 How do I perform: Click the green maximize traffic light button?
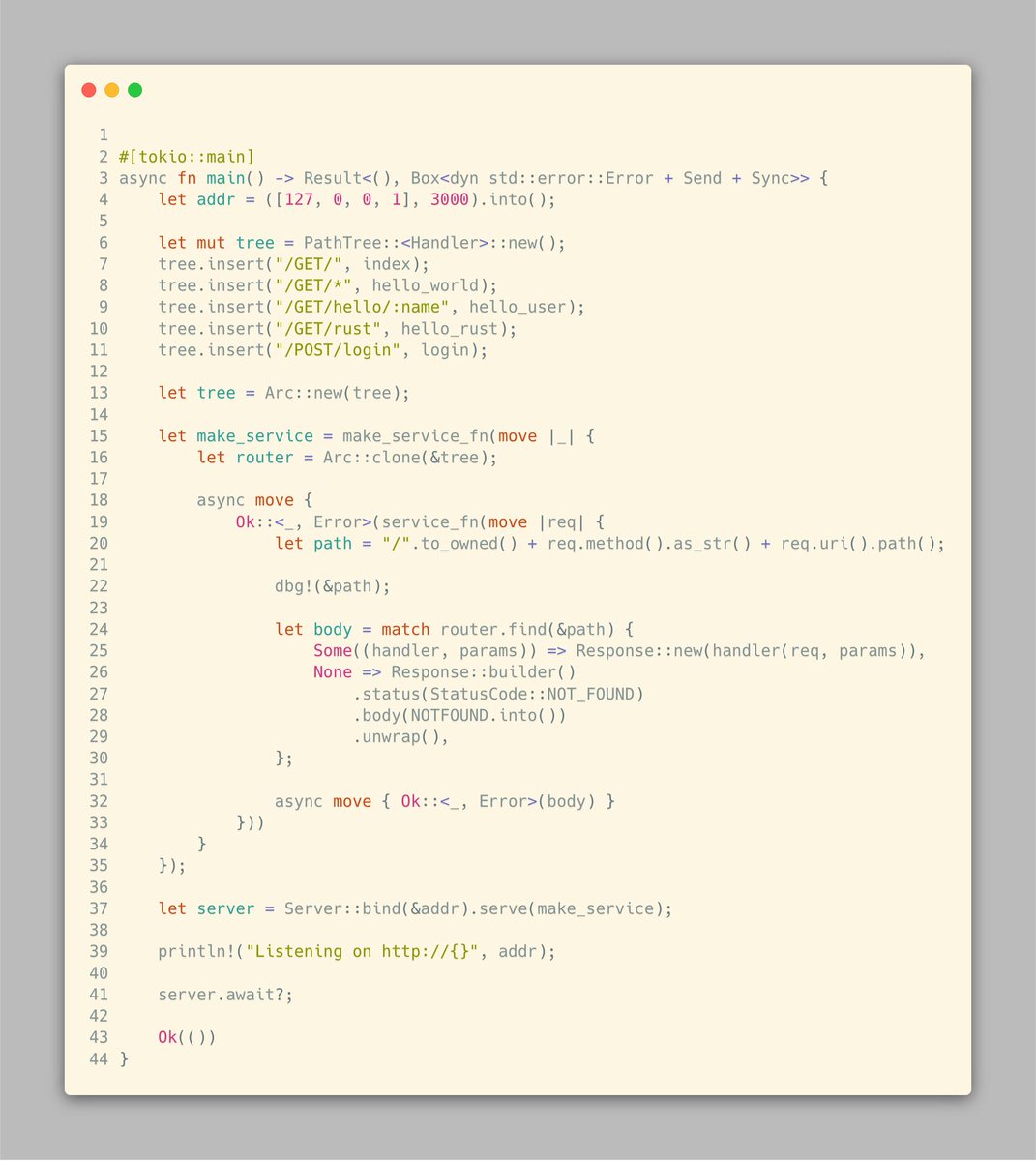tap(134, 89)
